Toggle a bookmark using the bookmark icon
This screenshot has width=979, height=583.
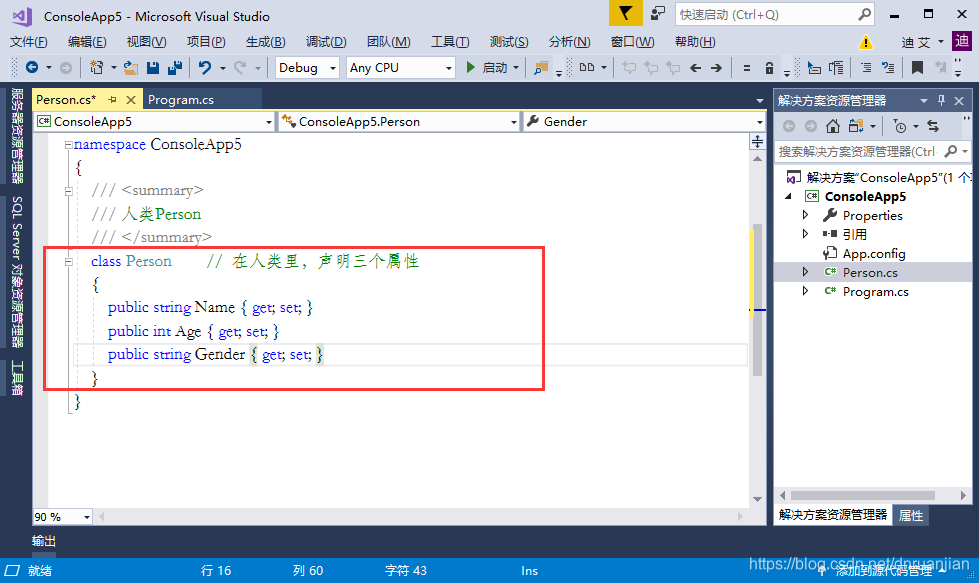917,67
